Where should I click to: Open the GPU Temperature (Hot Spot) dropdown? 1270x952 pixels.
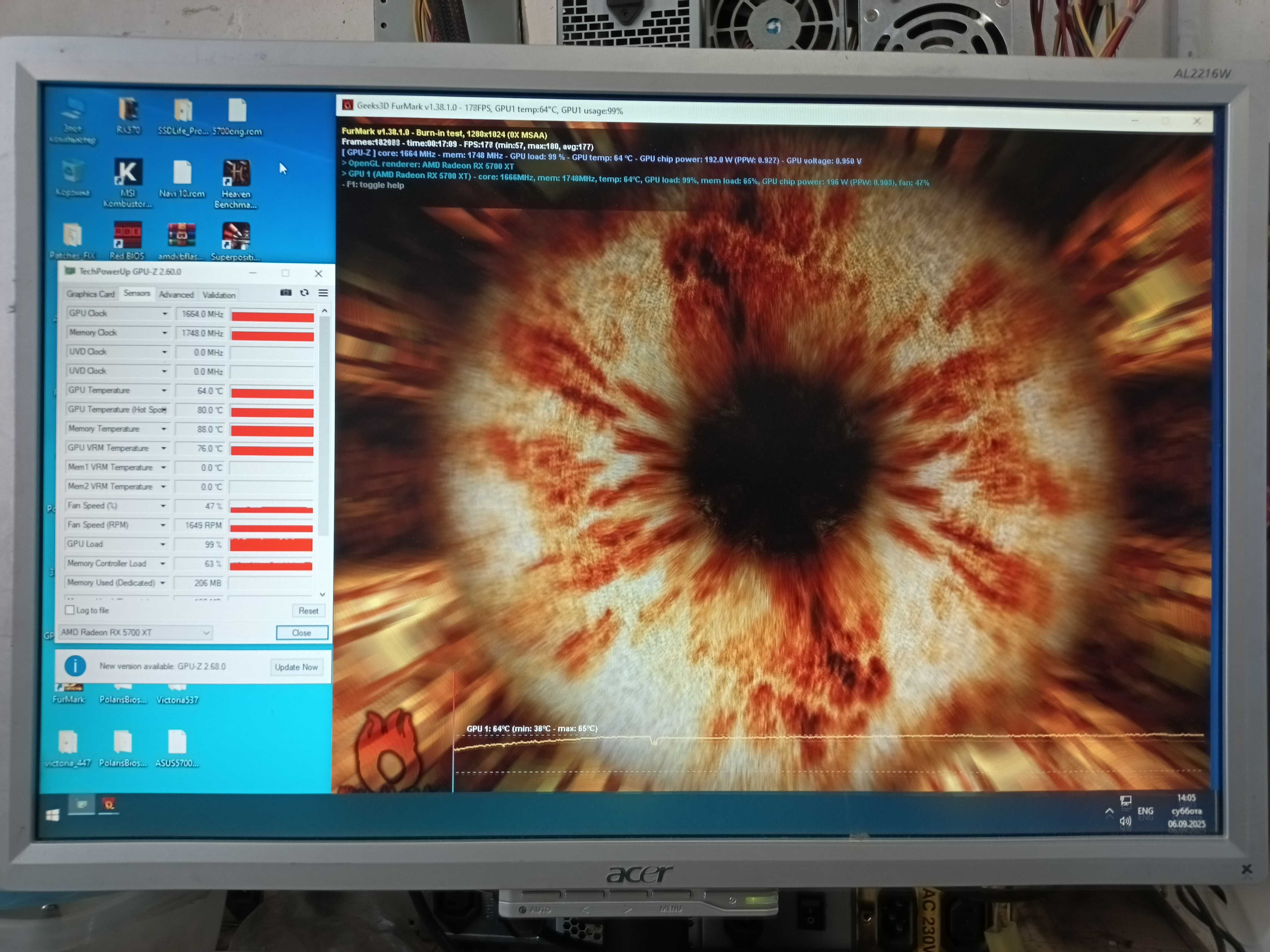(x=164, y=410)
